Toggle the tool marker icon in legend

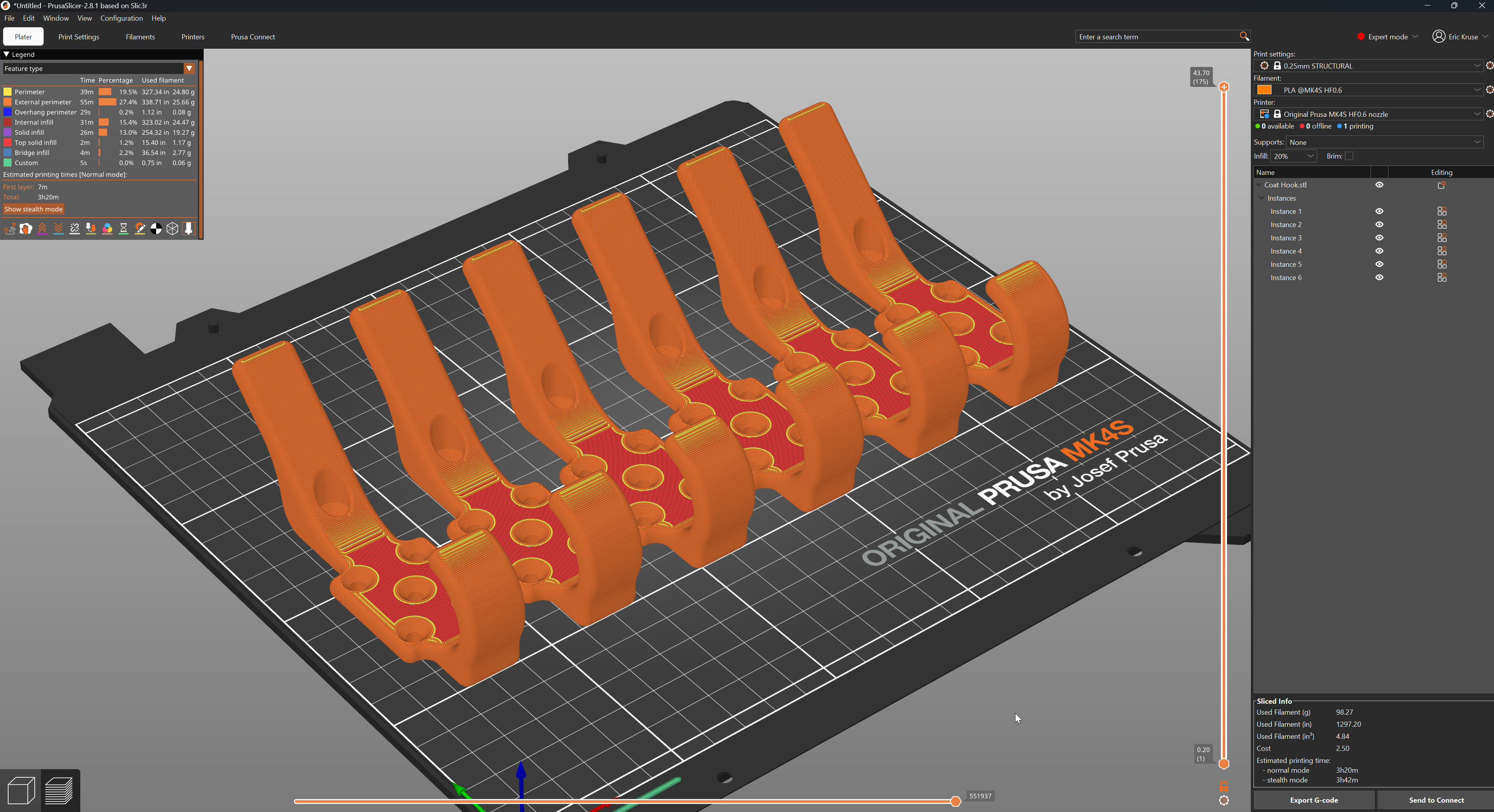point(189,229)
